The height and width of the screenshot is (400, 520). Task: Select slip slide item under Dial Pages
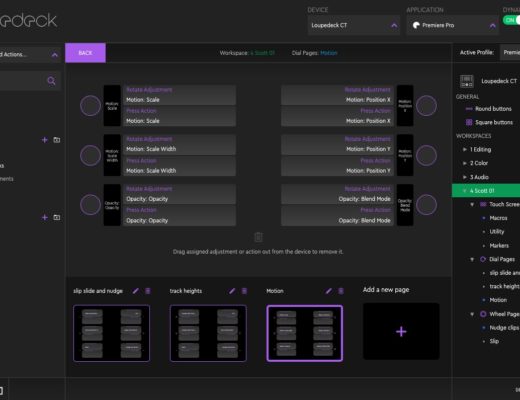504,273
